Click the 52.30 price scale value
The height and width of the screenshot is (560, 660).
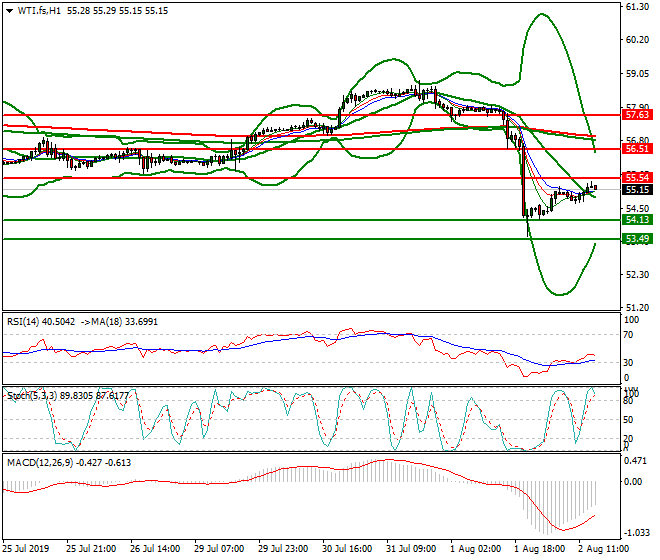coord(637,275)
